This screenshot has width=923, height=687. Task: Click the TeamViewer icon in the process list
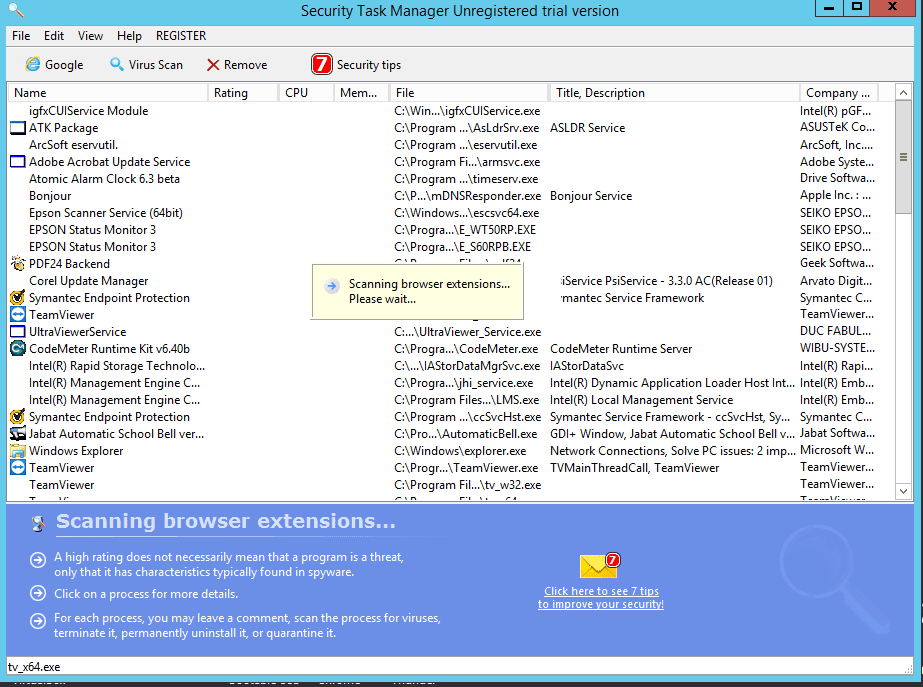tap(17, 314)
